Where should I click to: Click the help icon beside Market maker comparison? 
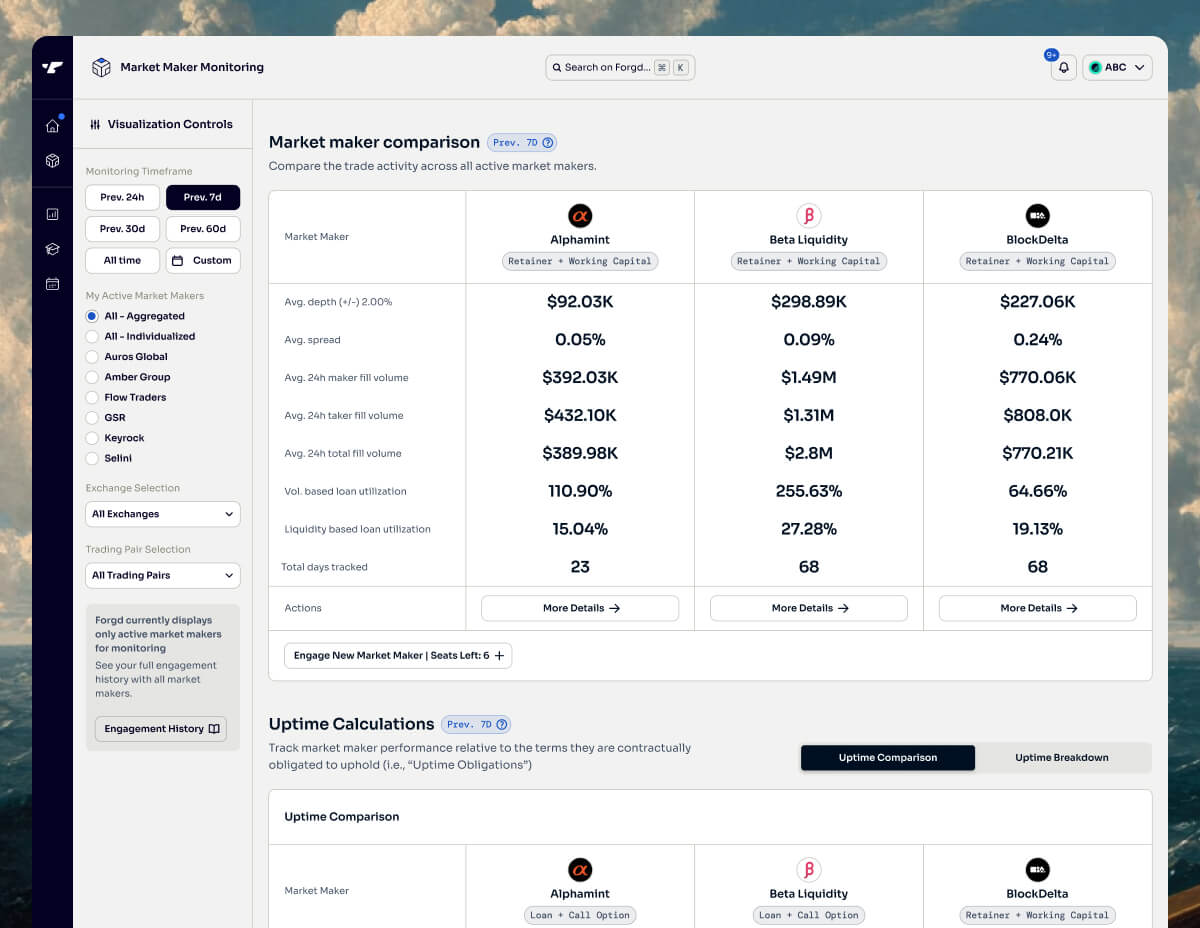(548, 143)
